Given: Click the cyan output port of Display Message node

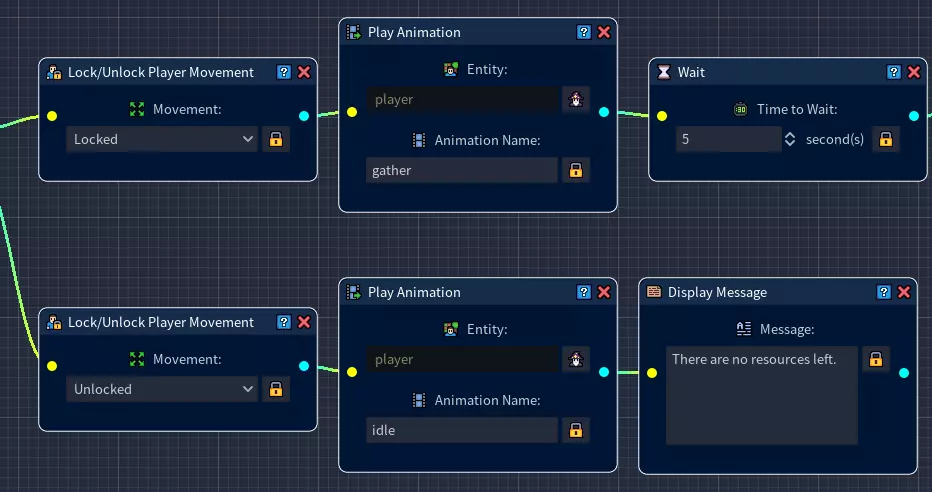Looking at the screenshot, I should (x=904, y=373).
